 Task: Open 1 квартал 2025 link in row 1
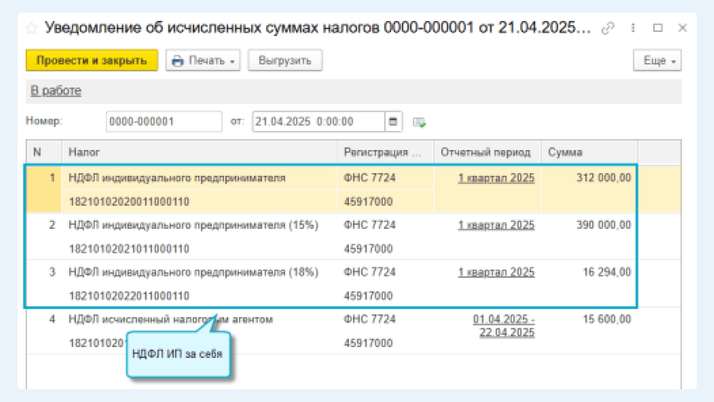(x=496, y=178)
